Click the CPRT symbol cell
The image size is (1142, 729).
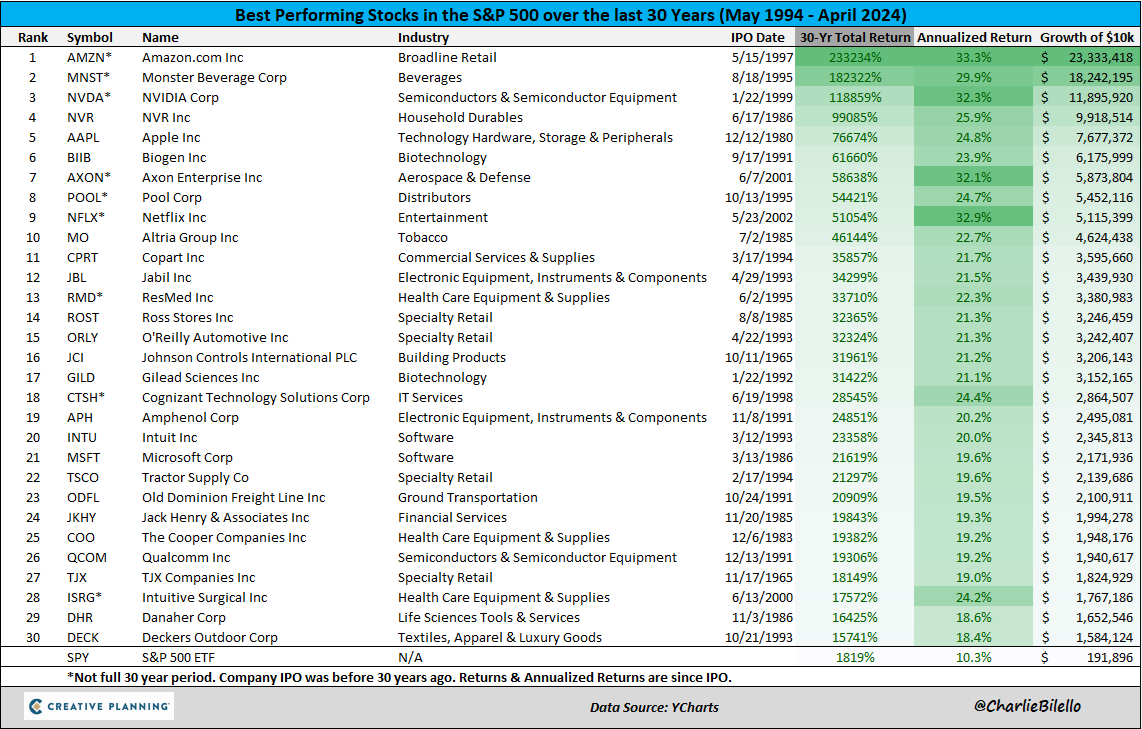pos(82,258)
